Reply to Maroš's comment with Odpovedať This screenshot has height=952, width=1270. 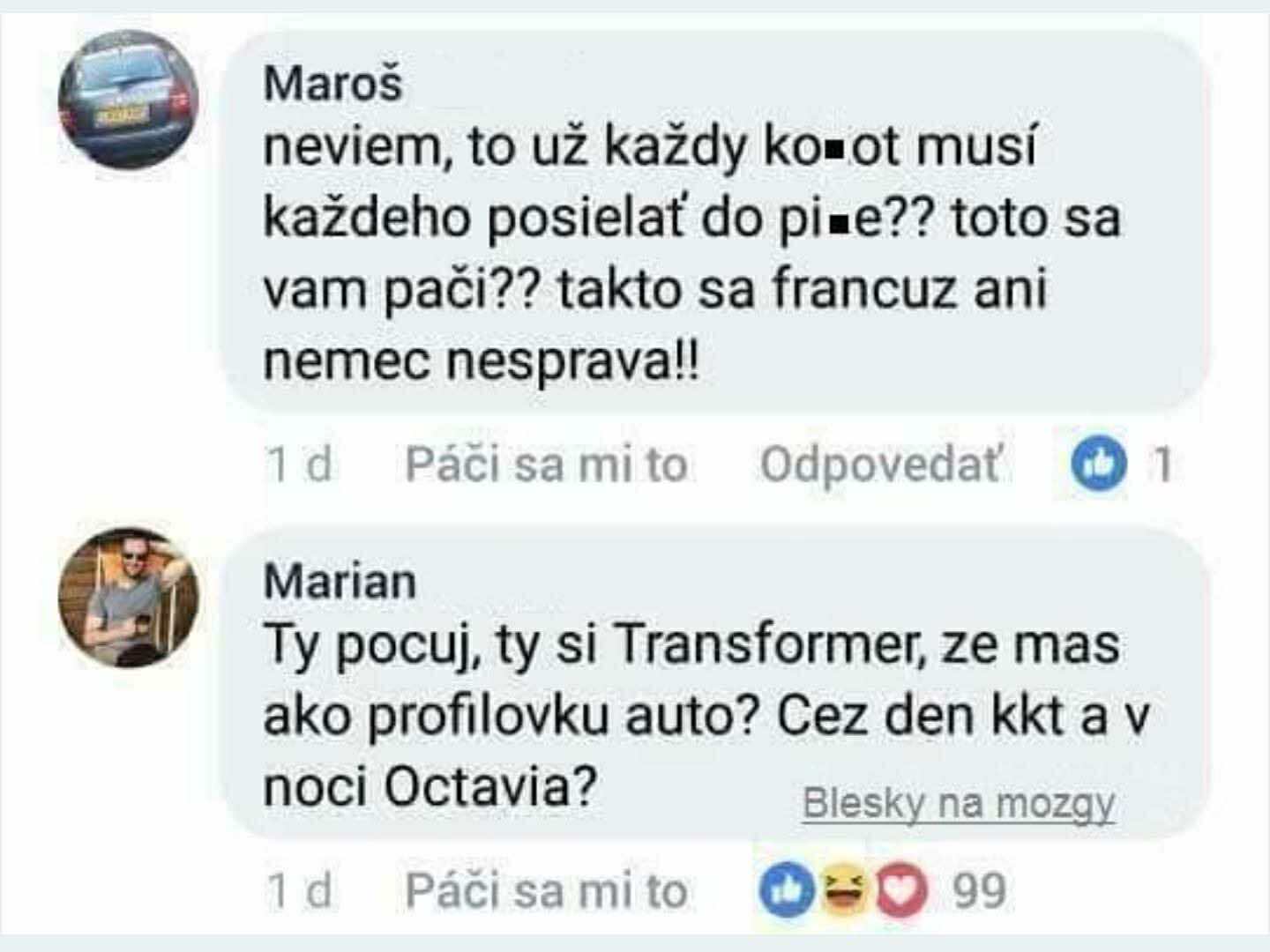click(881, 465)
